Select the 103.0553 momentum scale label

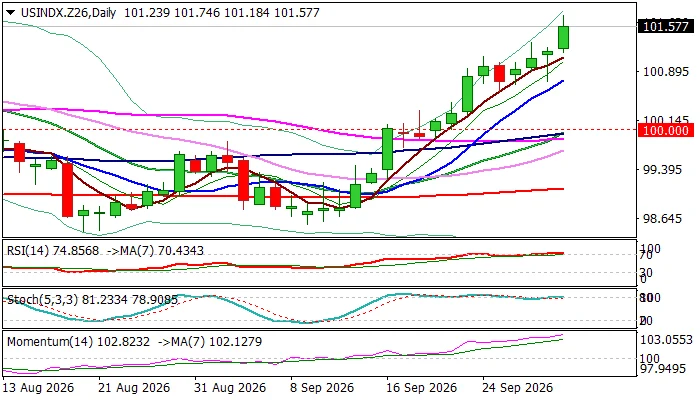click(x=666, y=340)
